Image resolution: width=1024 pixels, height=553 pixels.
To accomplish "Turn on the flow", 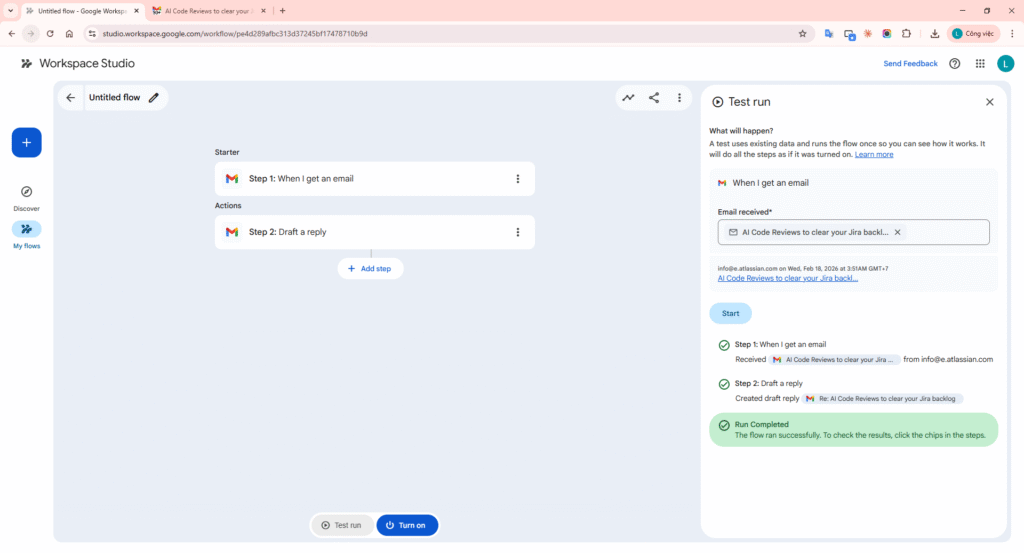I will pos(406,525).
